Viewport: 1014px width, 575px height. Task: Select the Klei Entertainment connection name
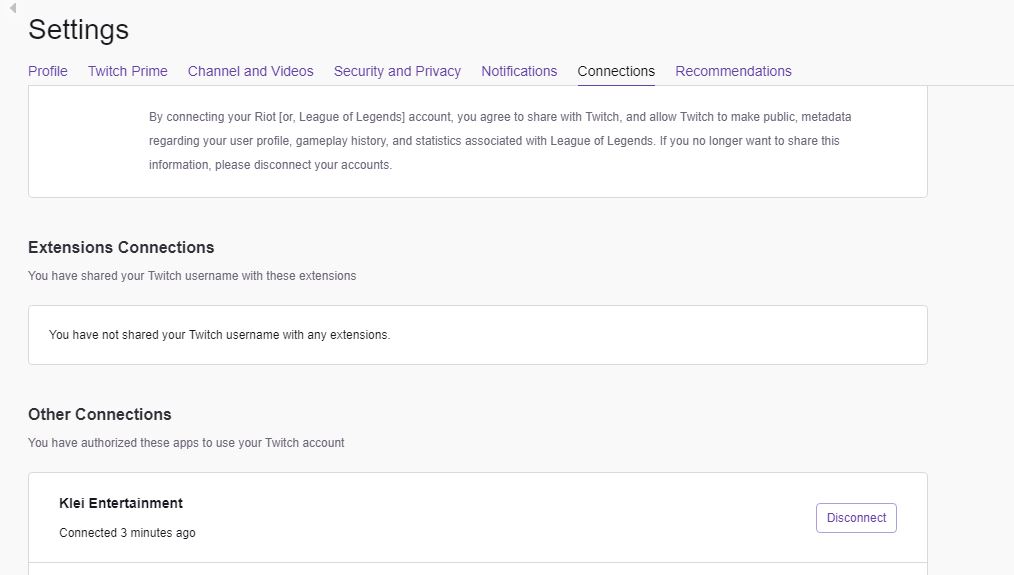coord(121,503)
